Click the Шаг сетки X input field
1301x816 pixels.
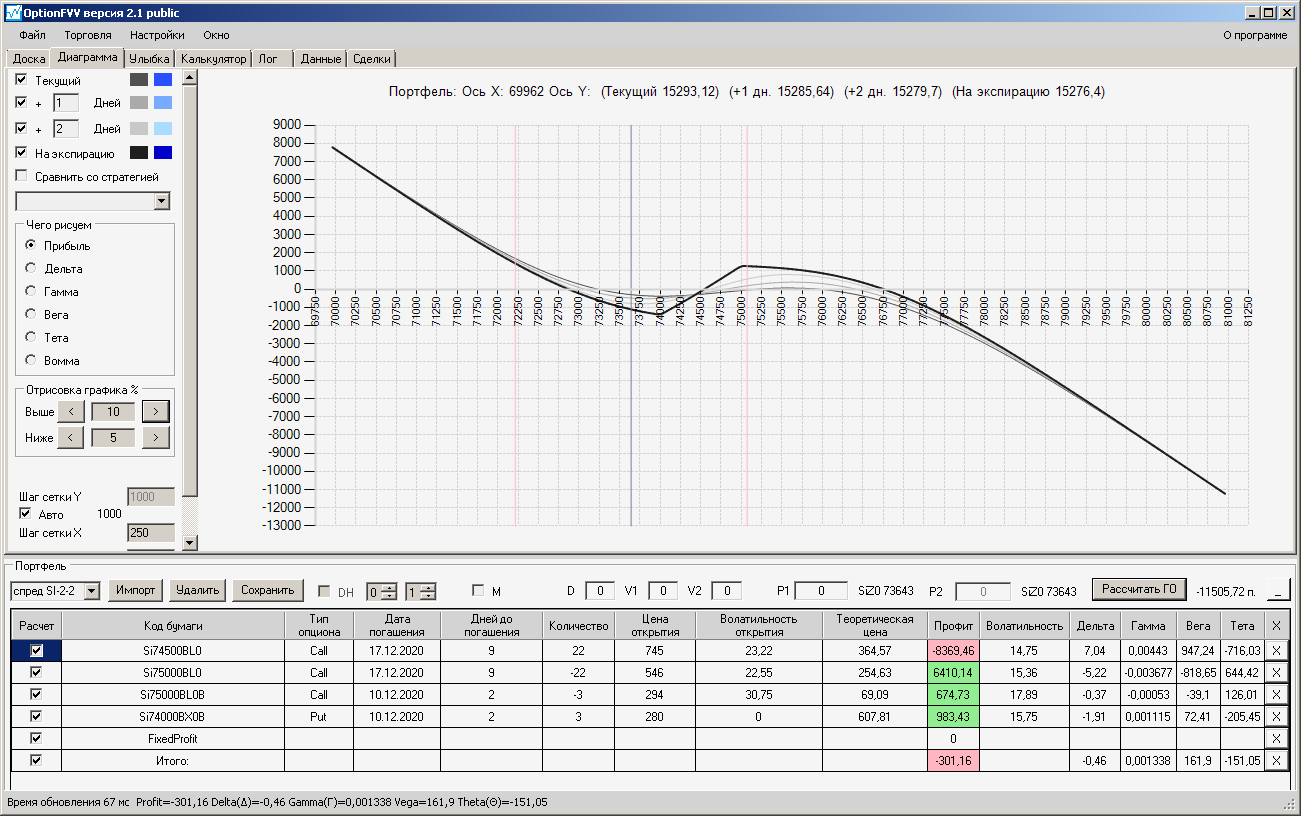151,533
